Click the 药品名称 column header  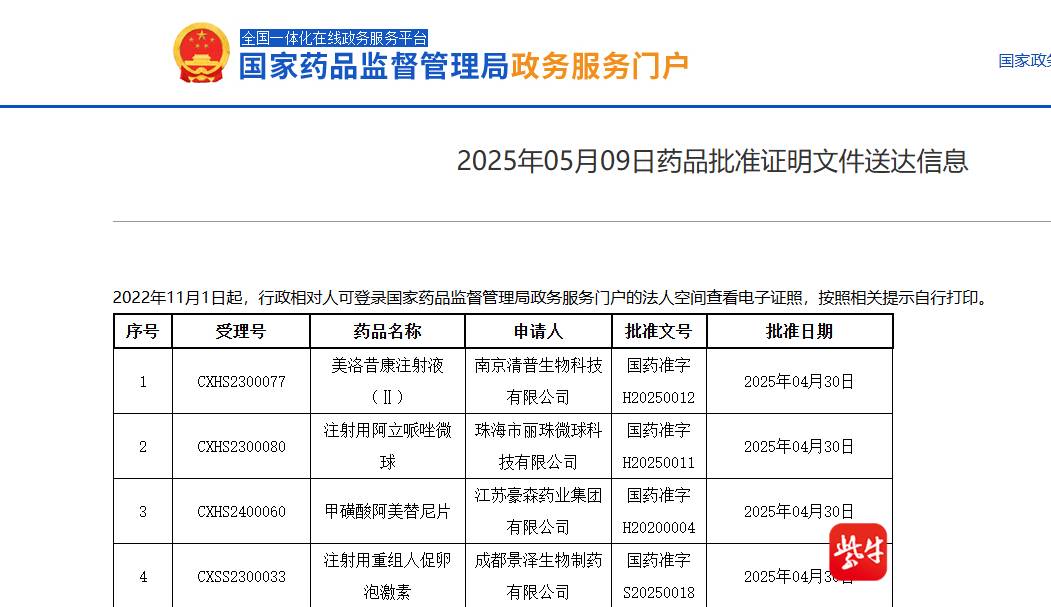(387, 331)
